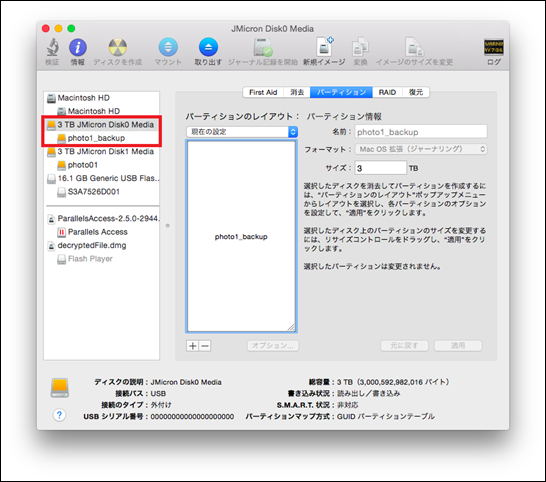Click the Convert toolbar icon
546x482 pixels.
pos(360,47)
